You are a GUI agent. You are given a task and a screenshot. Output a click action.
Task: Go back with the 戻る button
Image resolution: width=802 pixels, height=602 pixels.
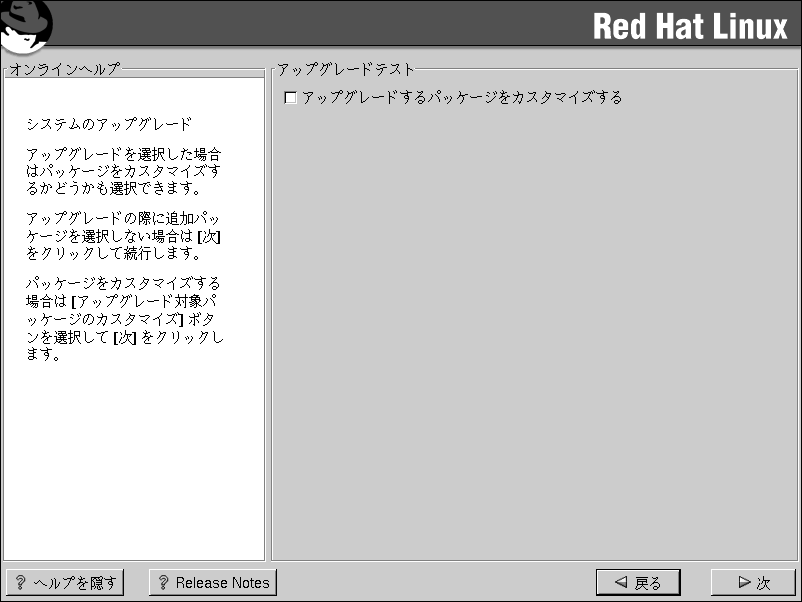tap(637, 583)
